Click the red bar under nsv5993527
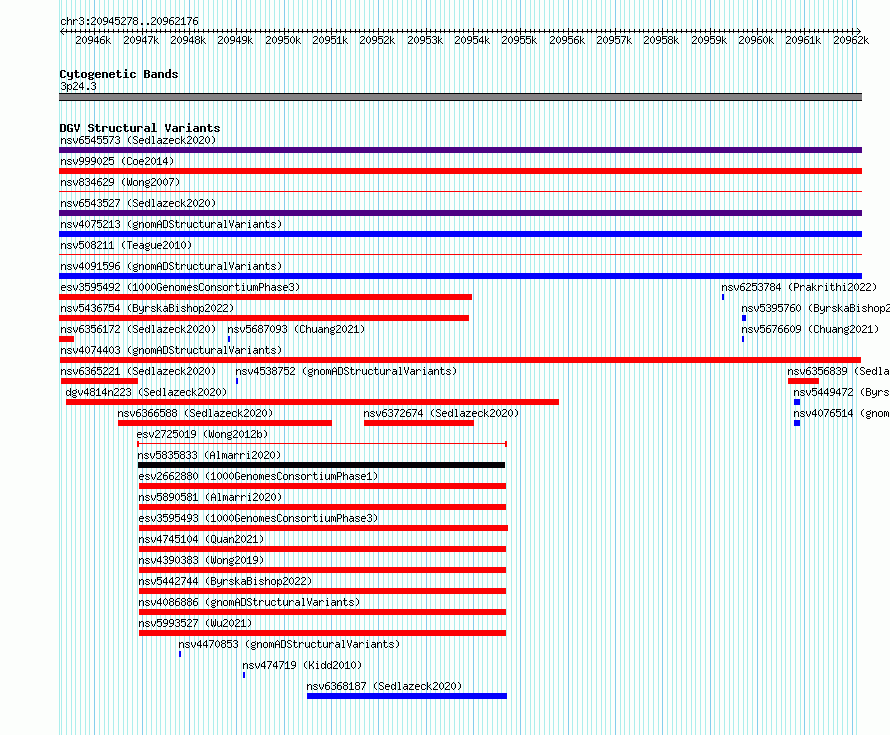This screenshot has width=890, height=735. click(322, 633)
